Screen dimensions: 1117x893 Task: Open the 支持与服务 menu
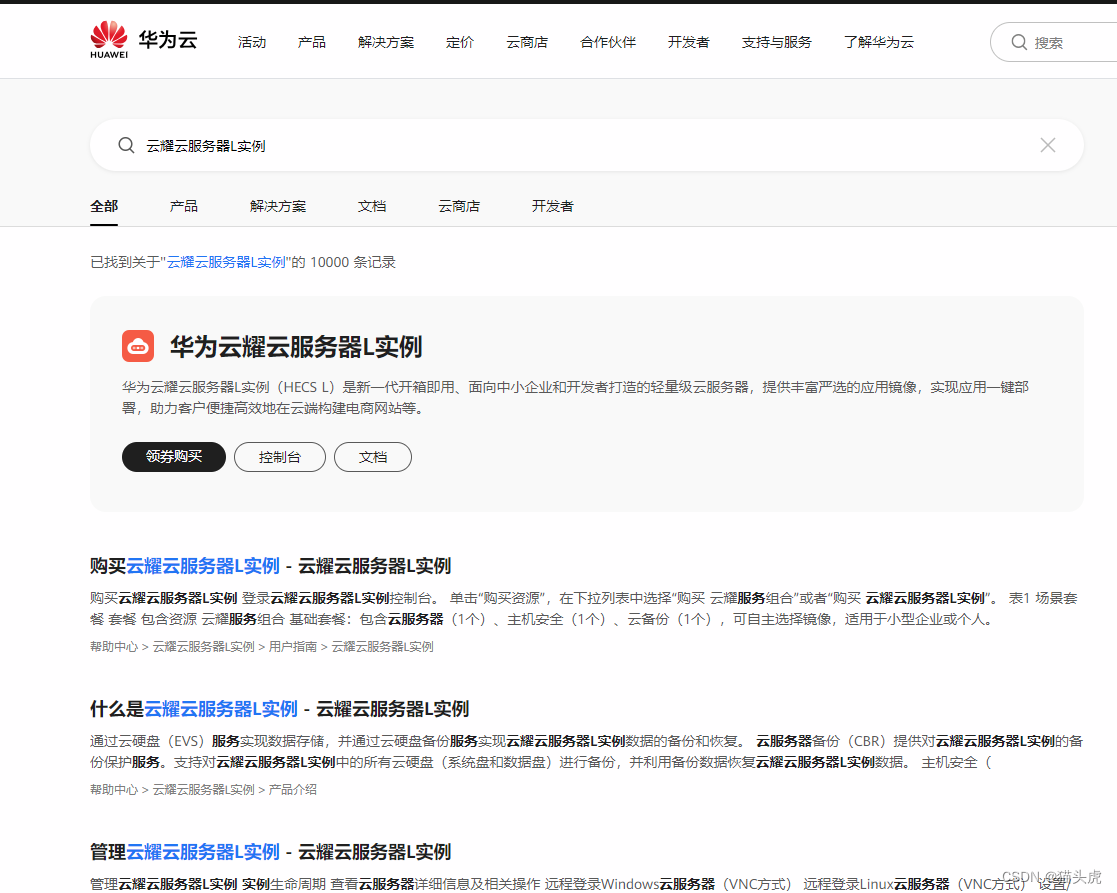[776, 42]
